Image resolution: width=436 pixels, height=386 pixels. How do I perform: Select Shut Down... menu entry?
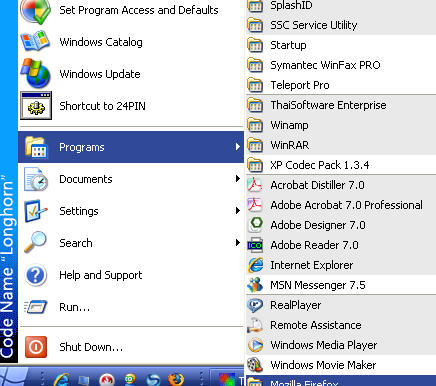coord(131,347)
